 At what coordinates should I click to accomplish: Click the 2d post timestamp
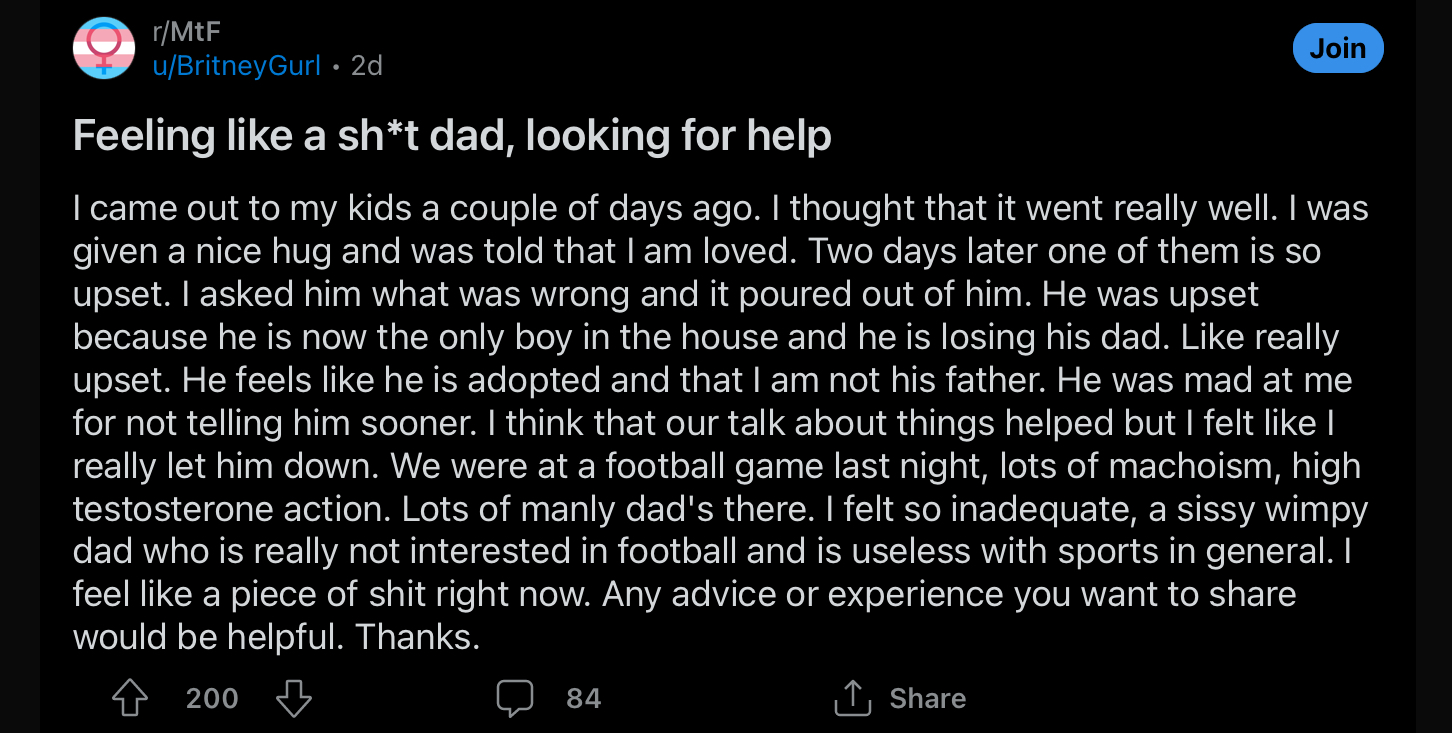367,66
